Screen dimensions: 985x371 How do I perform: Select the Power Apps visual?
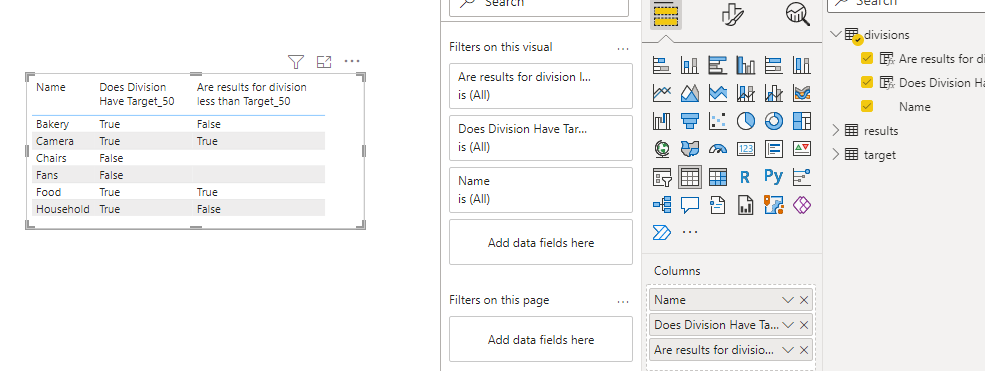point(802,205)
